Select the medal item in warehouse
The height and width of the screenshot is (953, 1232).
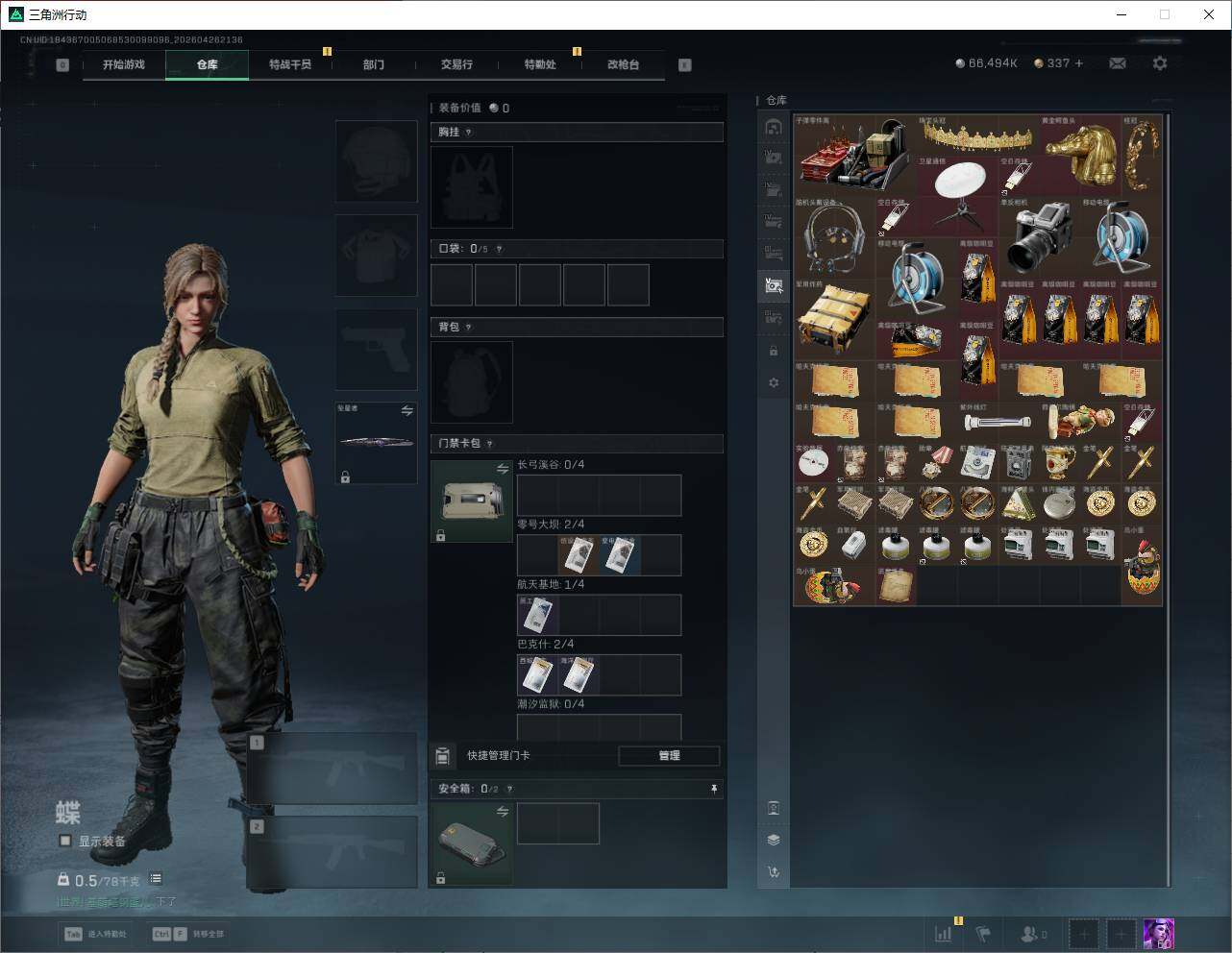point(937,463)
